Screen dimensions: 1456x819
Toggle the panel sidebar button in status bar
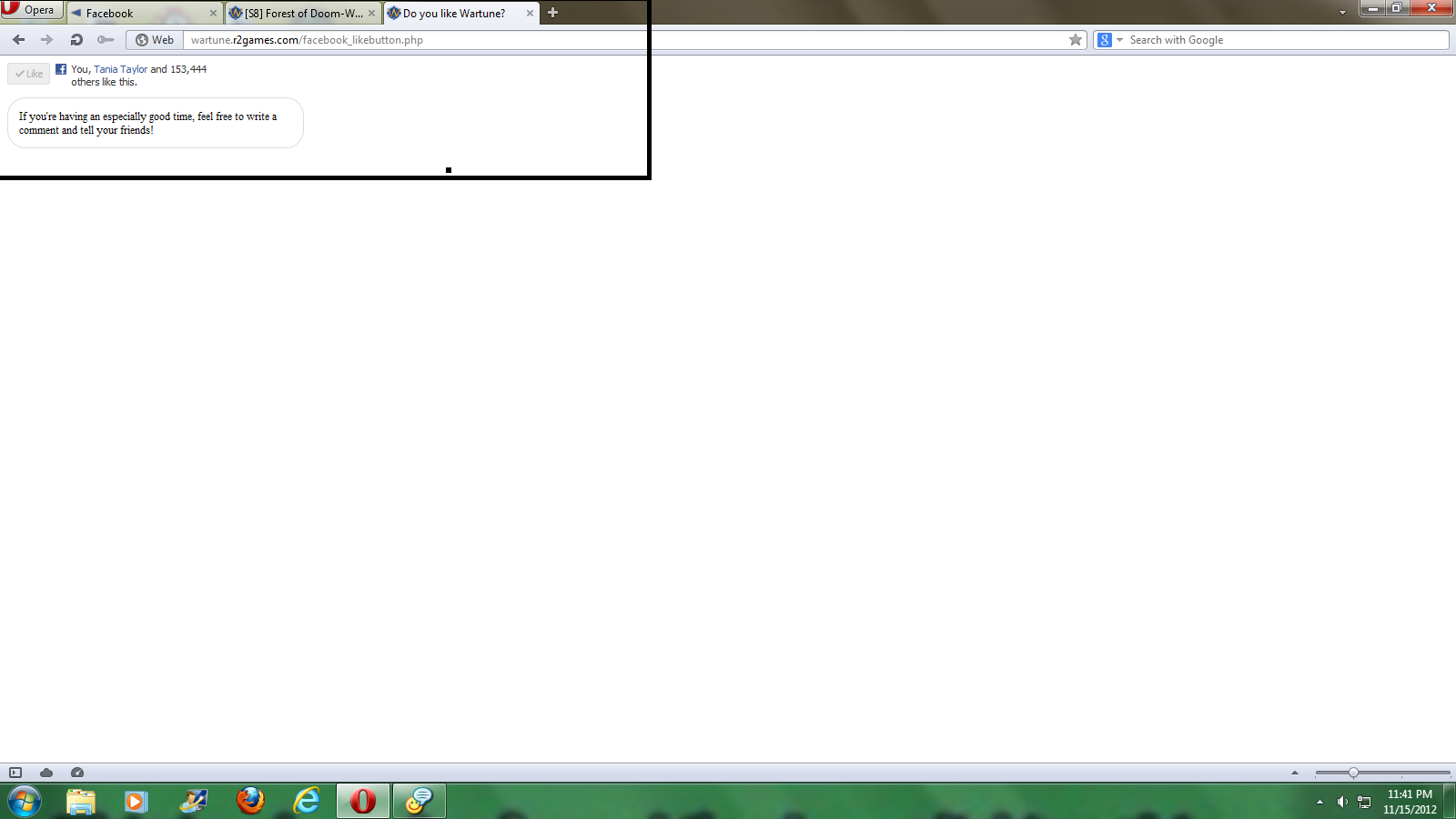point(15,773)
